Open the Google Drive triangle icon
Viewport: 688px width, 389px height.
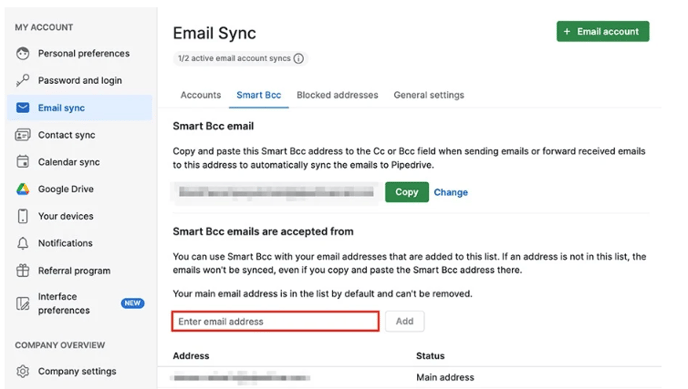coord(23,189)
